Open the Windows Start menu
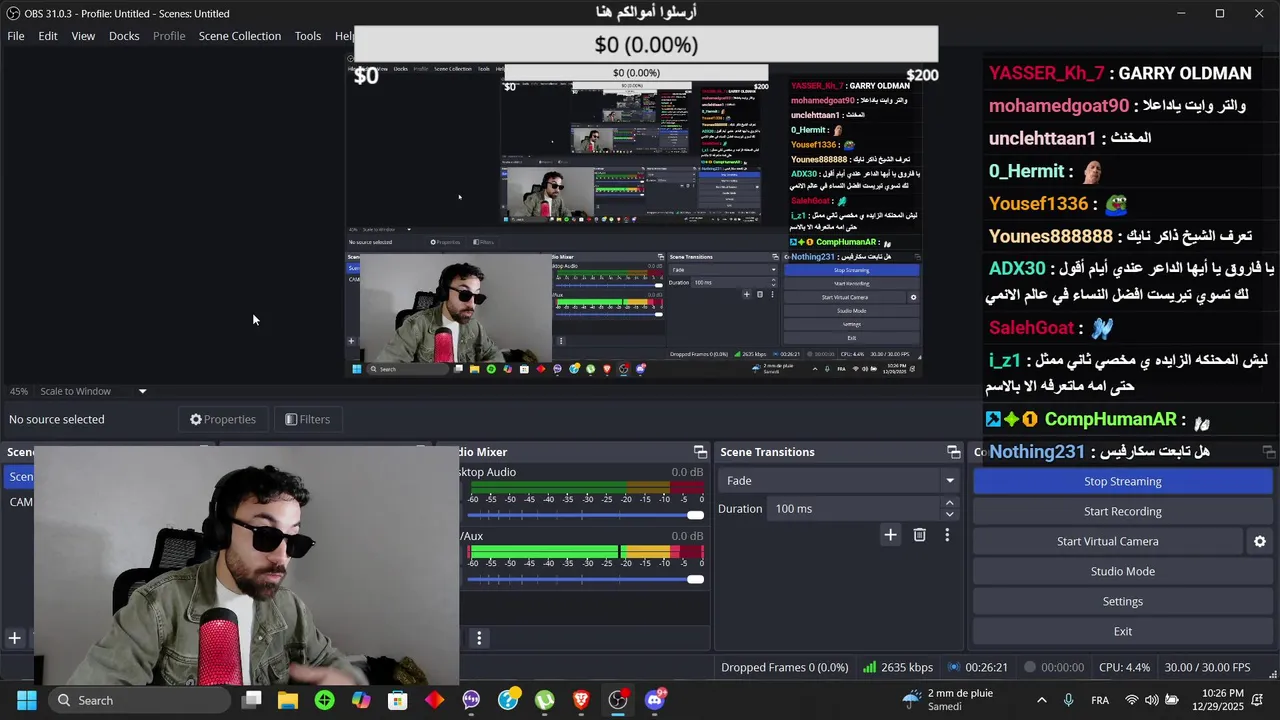Viewport: 1280px width, 720px height. click(27, 700)
